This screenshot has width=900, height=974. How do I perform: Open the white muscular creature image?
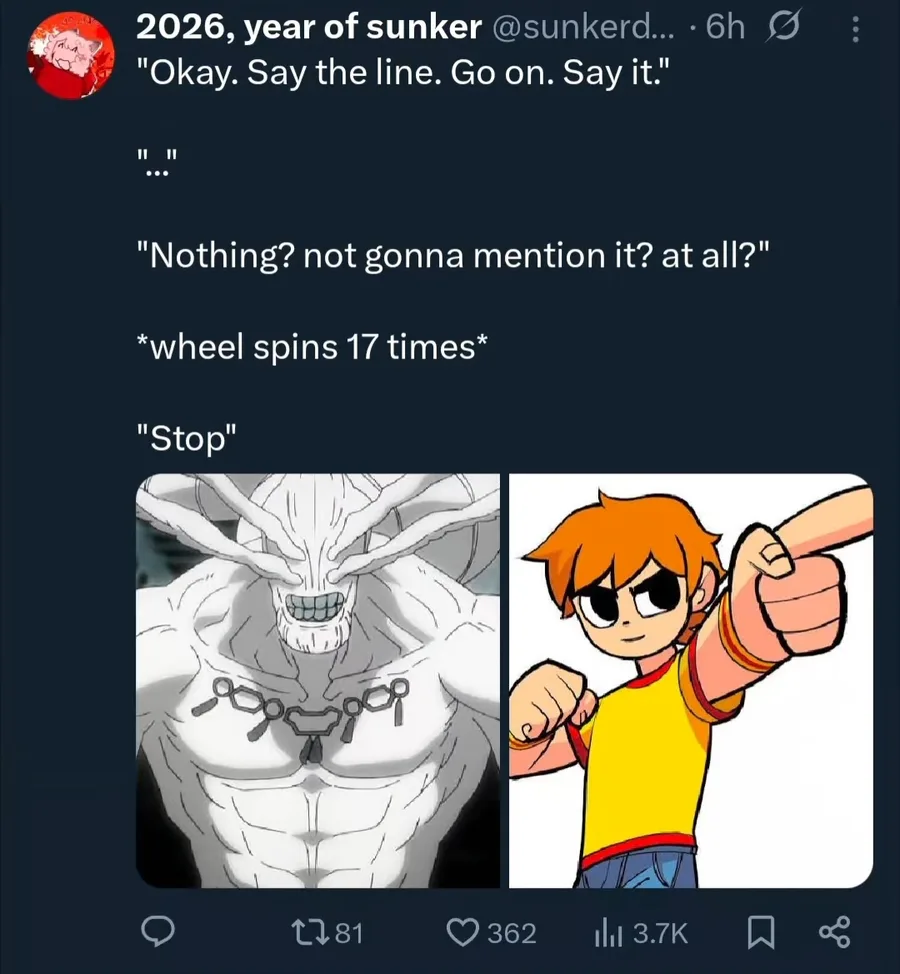pyautogui.click(x=318, y=680)
